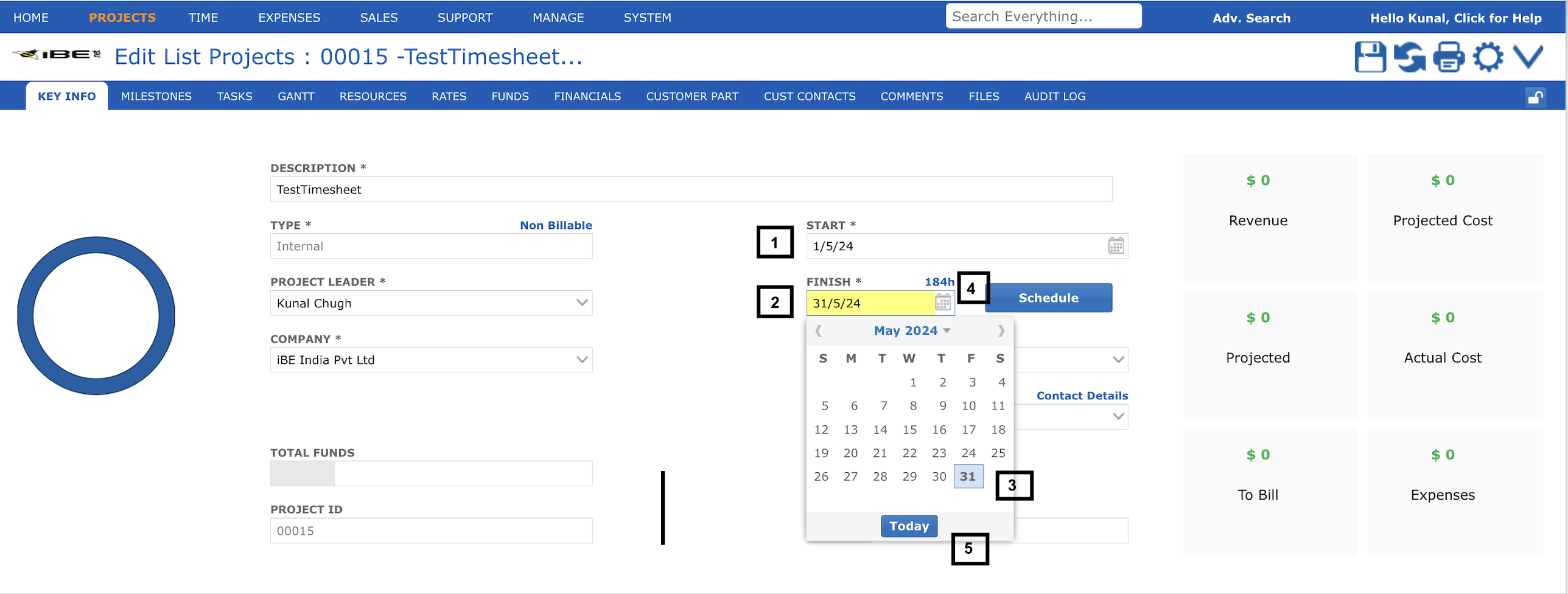Click the Projected Cost $0 card

point(1454,217)
